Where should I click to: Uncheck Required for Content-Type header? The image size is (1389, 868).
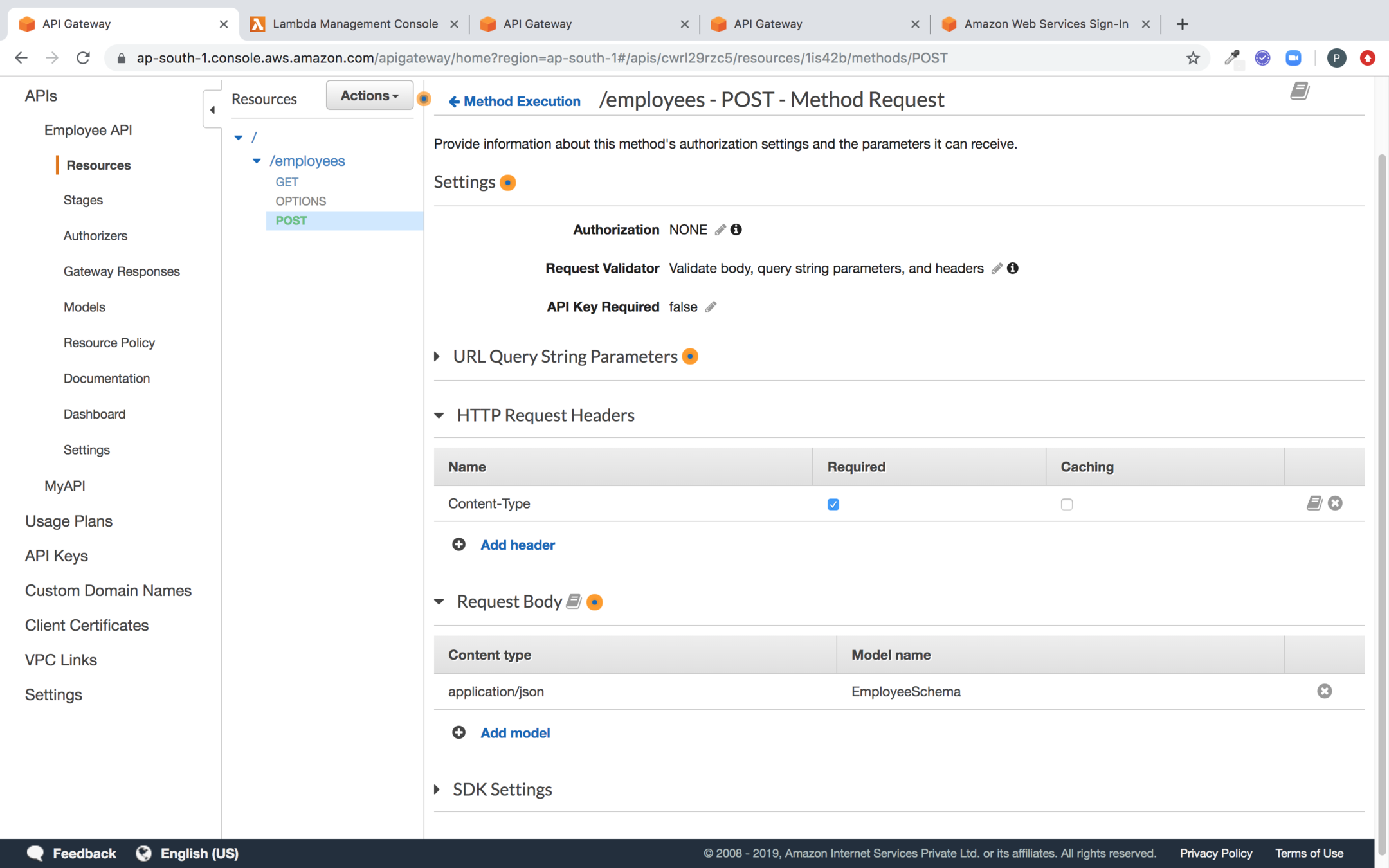[x=833, y=504]
